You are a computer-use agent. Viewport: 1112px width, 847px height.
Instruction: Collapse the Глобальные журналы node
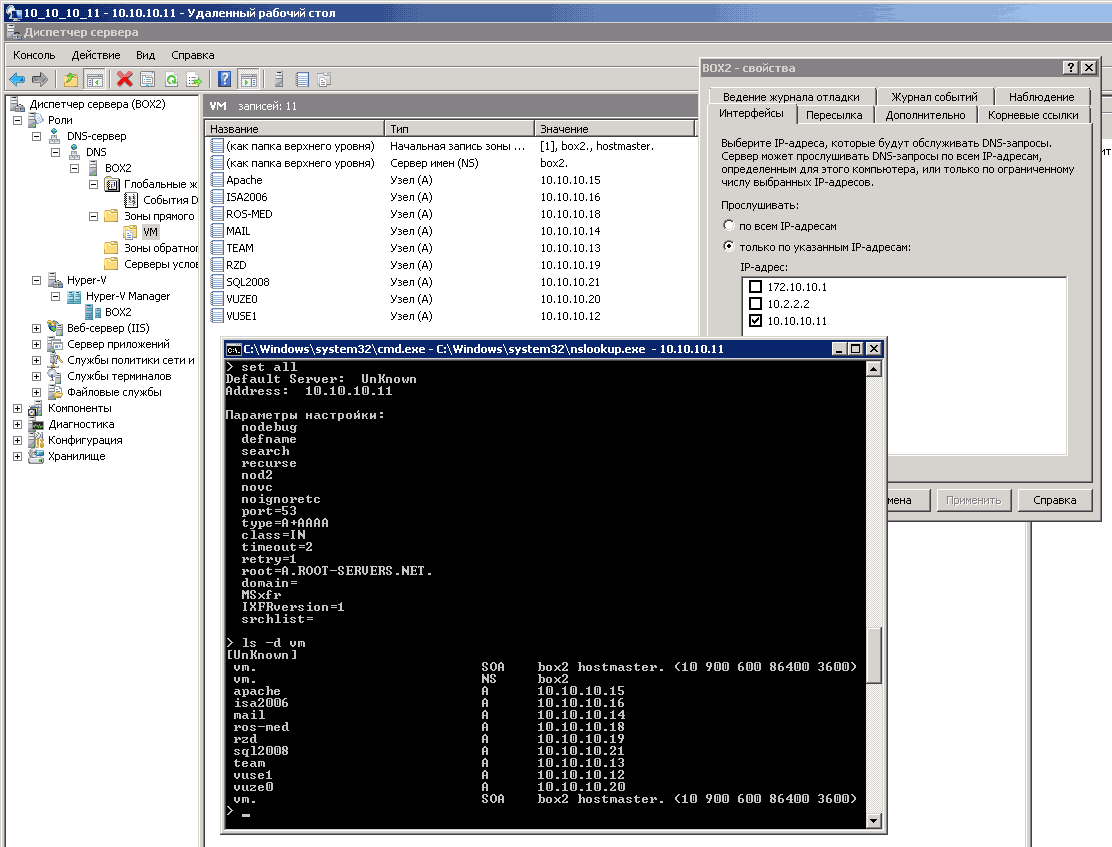click(x=94, y=184)
